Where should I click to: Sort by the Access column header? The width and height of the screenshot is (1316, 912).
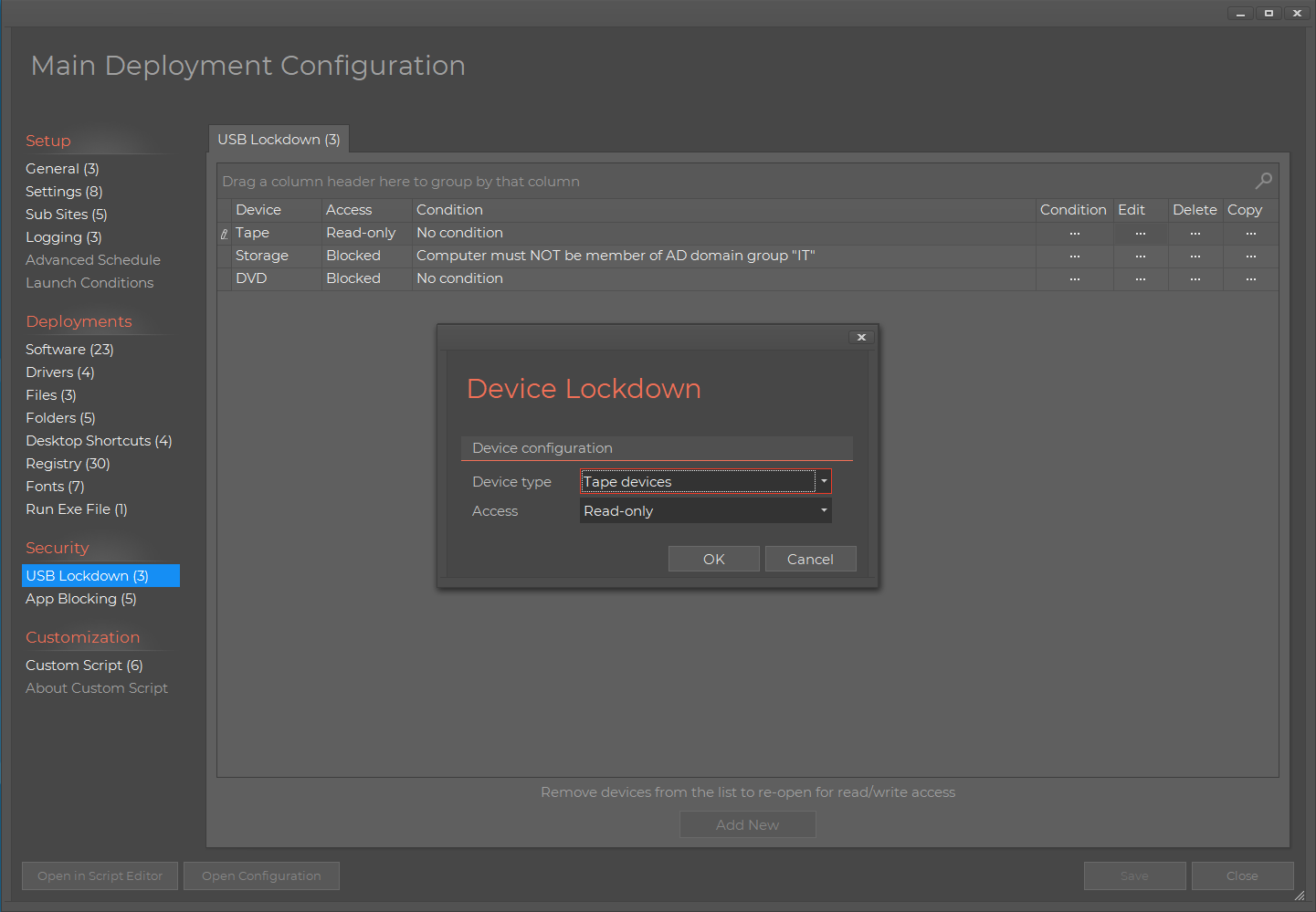(x=367, y=210)
